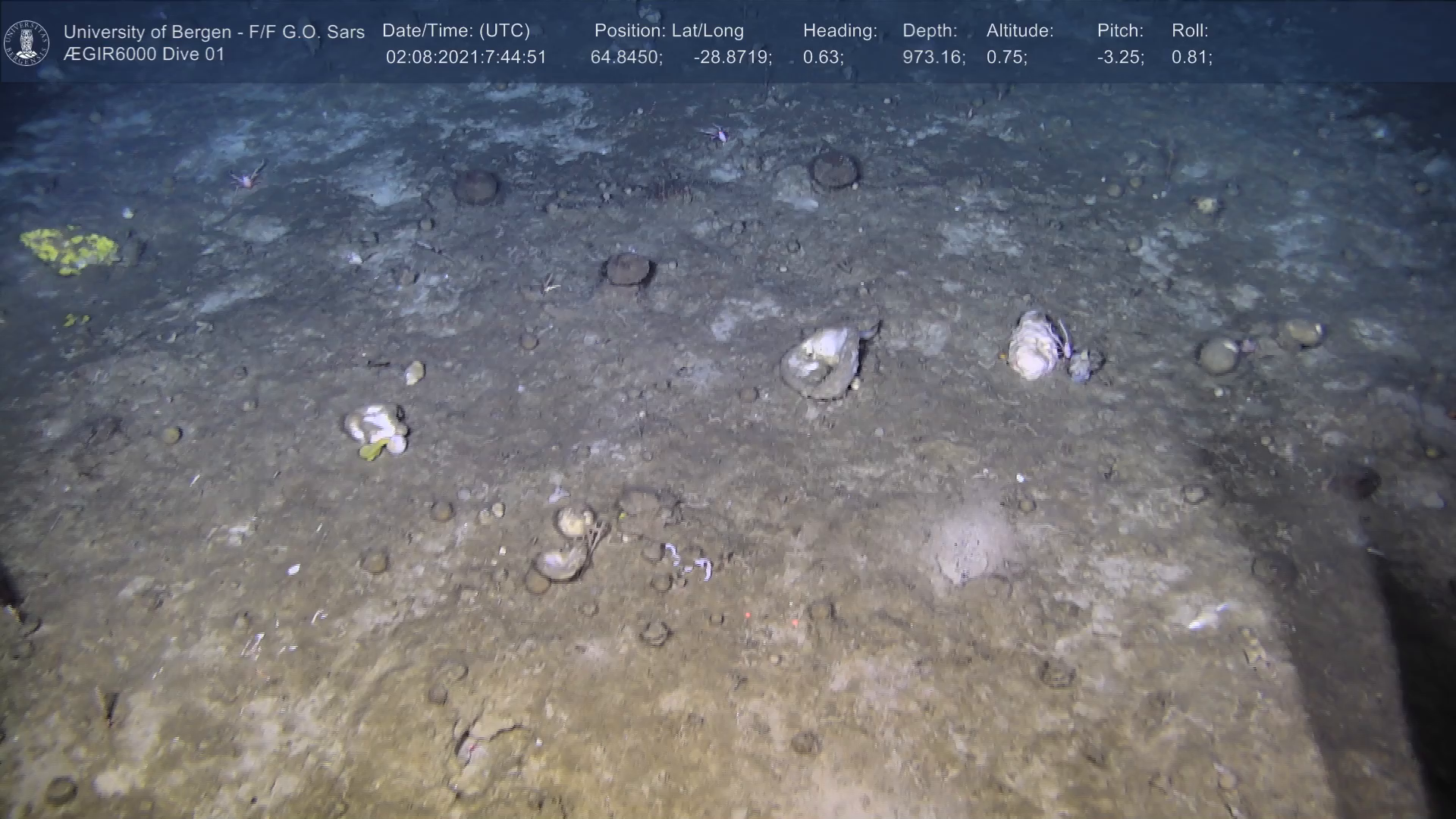Click the 'ÆGIR6000 Dive 01' label
Screen dimensions: 1456x819
[x=144, y=55]
